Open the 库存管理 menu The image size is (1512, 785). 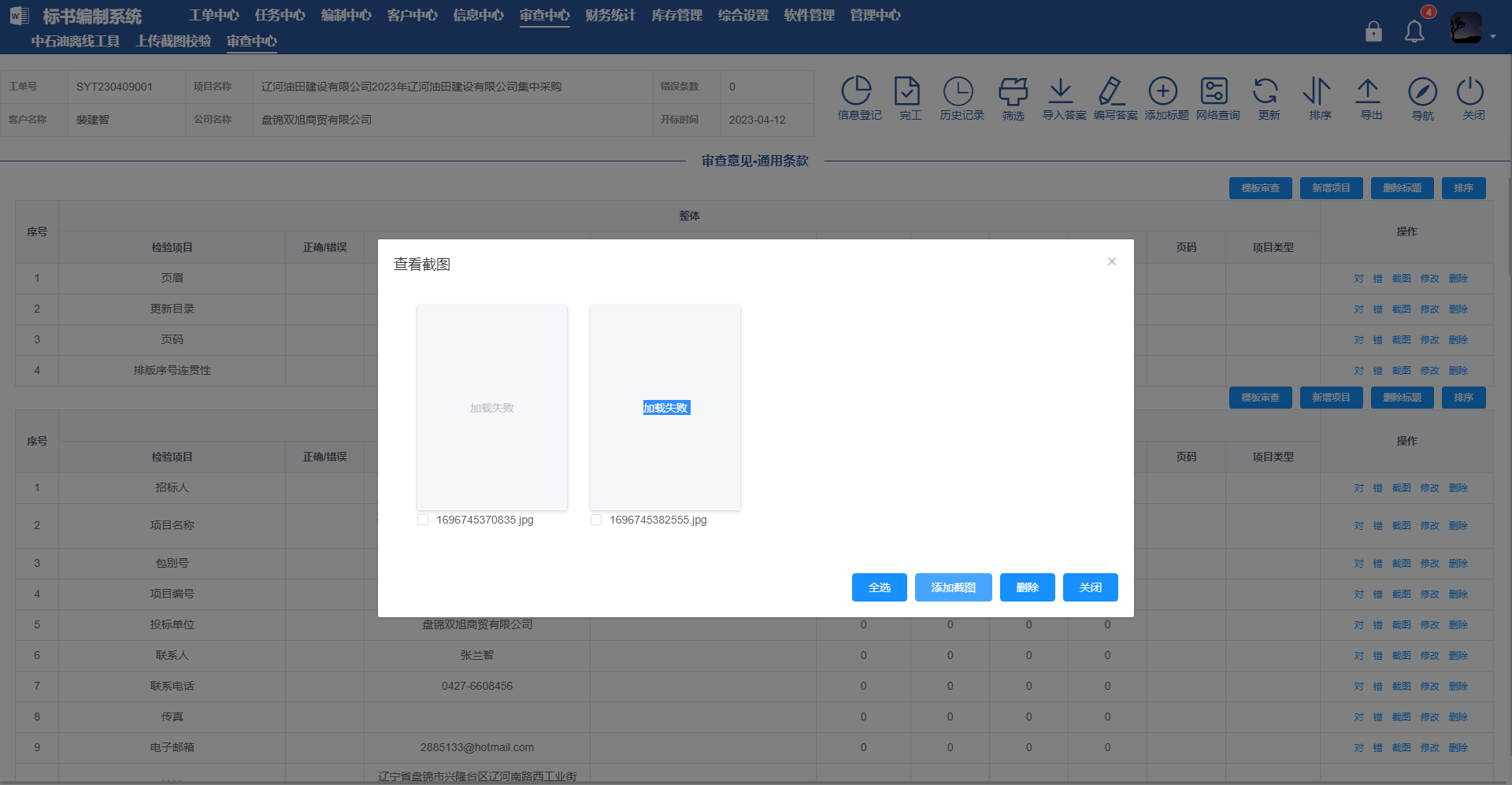click(677, 16)
